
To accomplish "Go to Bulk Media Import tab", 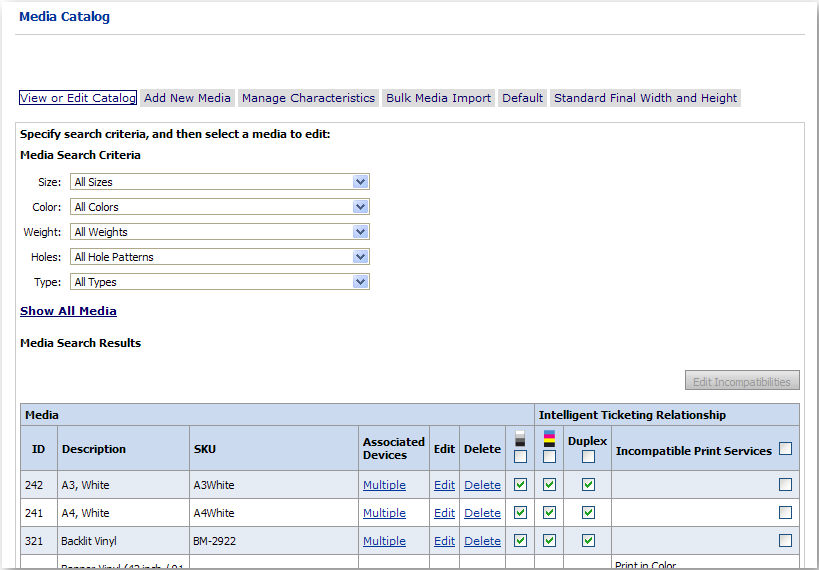I will click(x=438, y=98).
